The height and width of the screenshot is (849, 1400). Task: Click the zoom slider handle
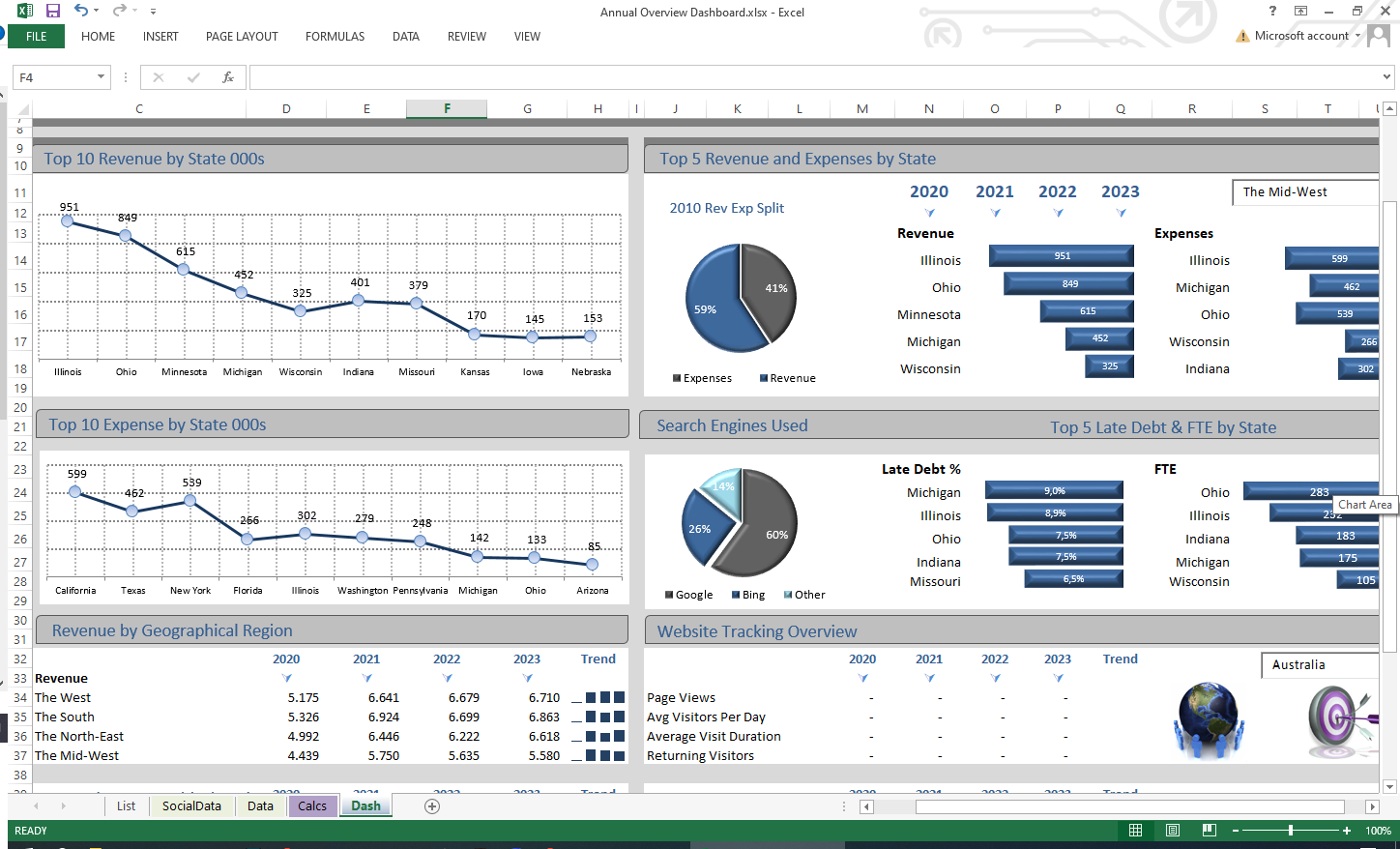1291,831
